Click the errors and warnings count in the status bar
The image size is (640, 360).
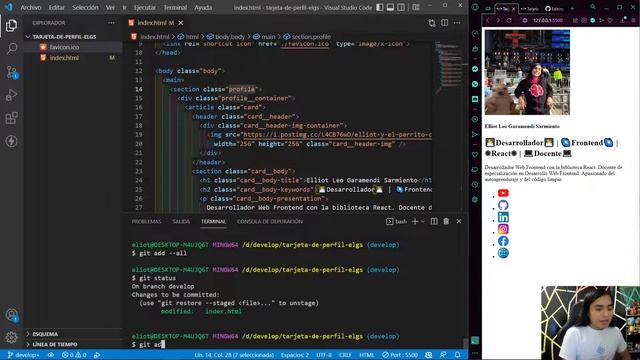coord(74,355)
